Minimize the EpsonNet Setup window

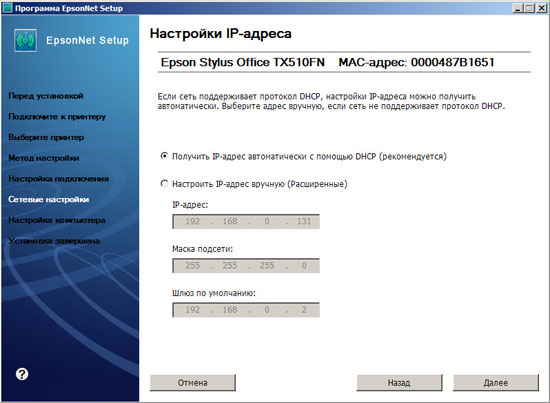coord(518,8)
